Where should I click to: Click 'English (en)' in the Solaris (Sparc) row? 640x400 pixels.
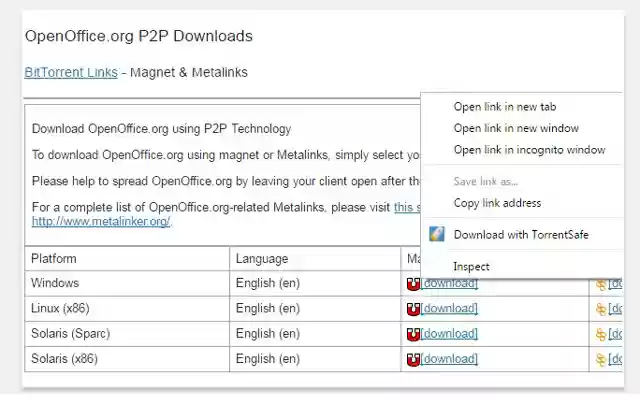pos(268,333)
